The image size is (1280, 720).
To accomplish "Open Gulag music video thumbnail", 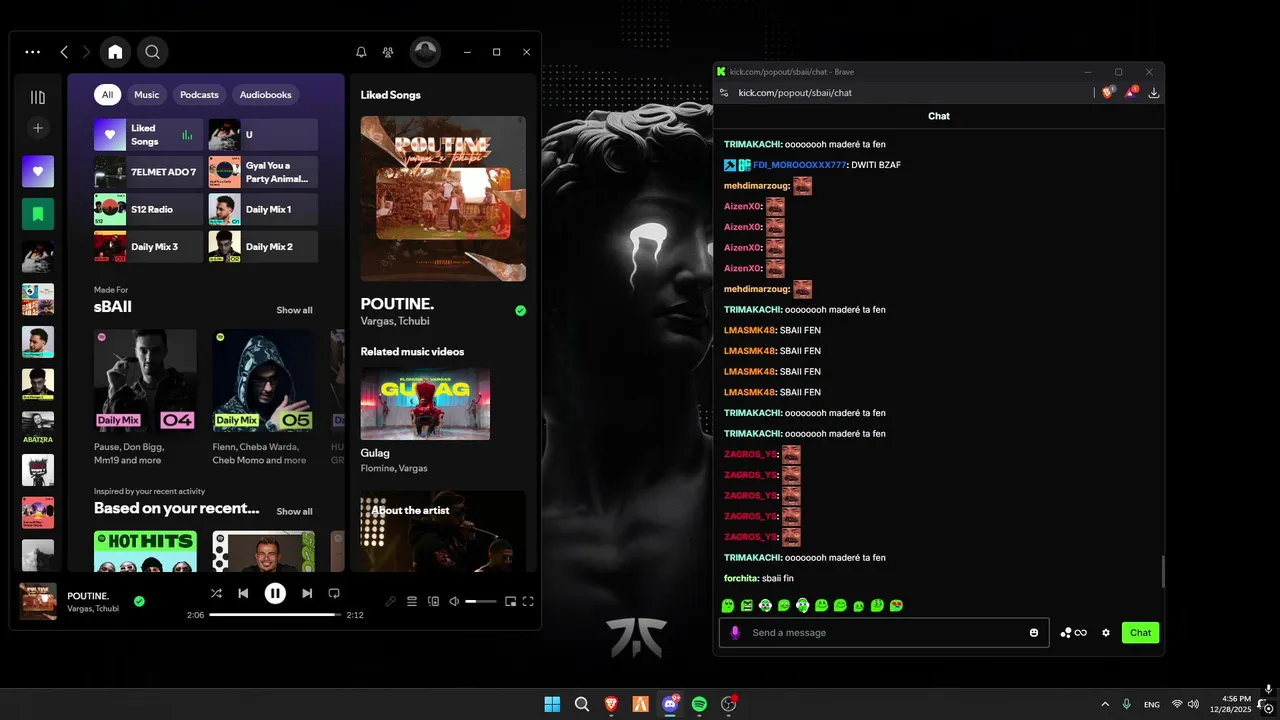I will click(x=425, y=403).
